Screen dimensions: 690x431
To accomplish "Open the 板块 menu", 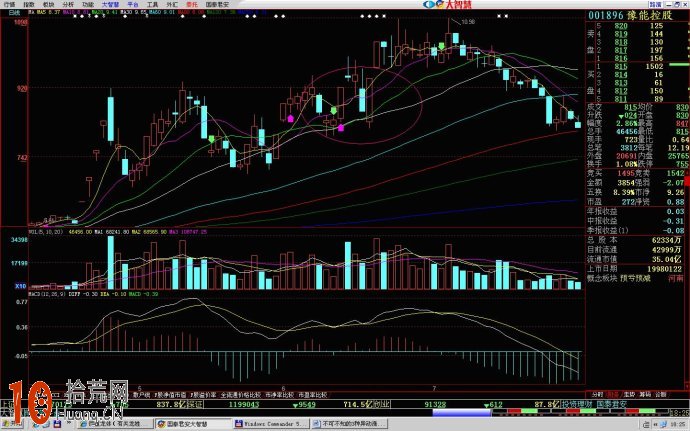I will click(x=48, y=4).
